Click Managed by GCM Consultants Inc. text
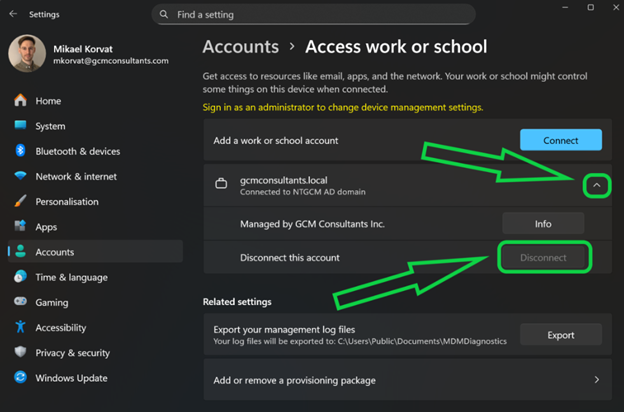 [312, 224]
